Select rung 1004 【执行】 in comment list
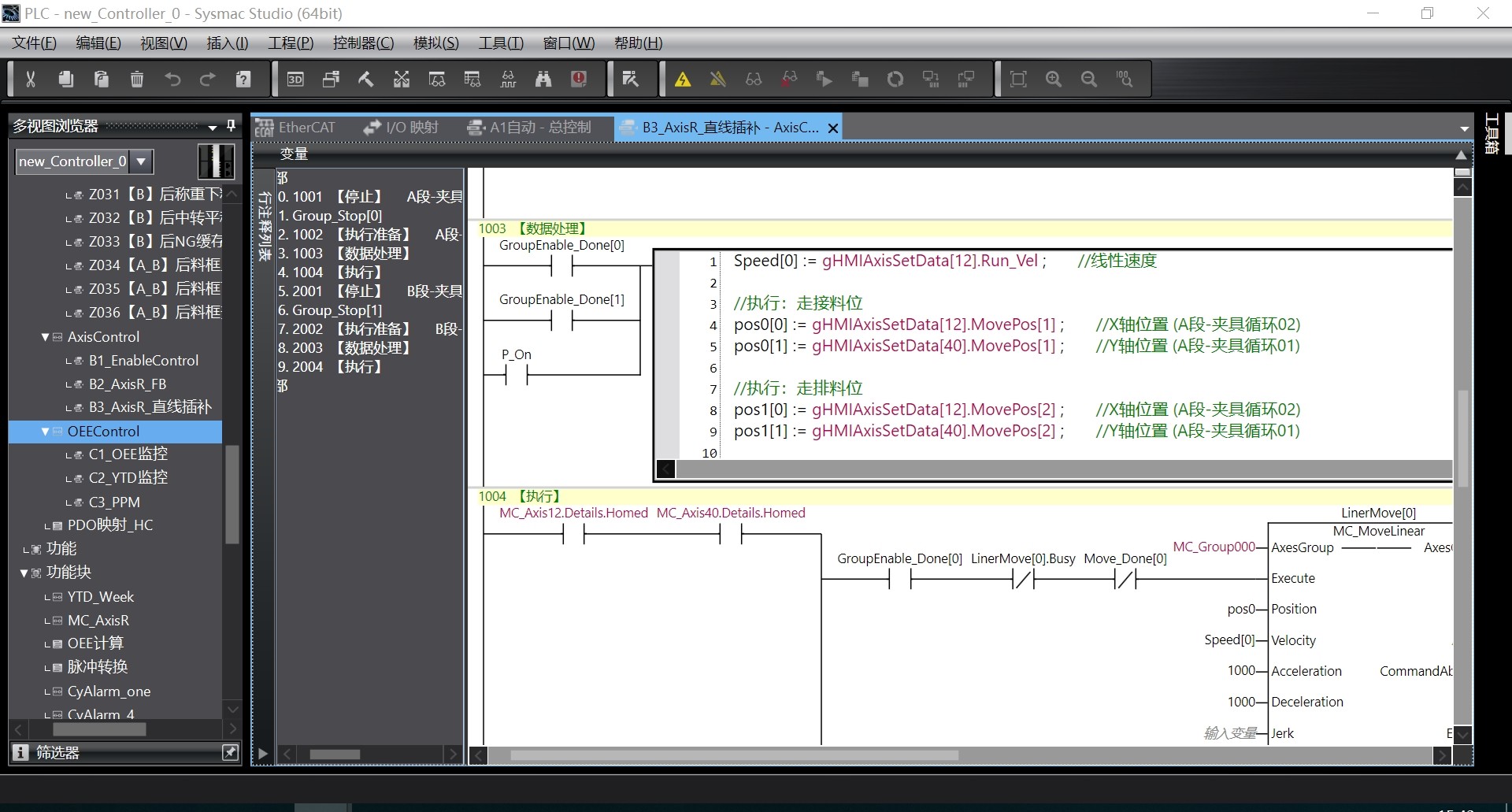1512x812 pixels. tap(329, 273)
